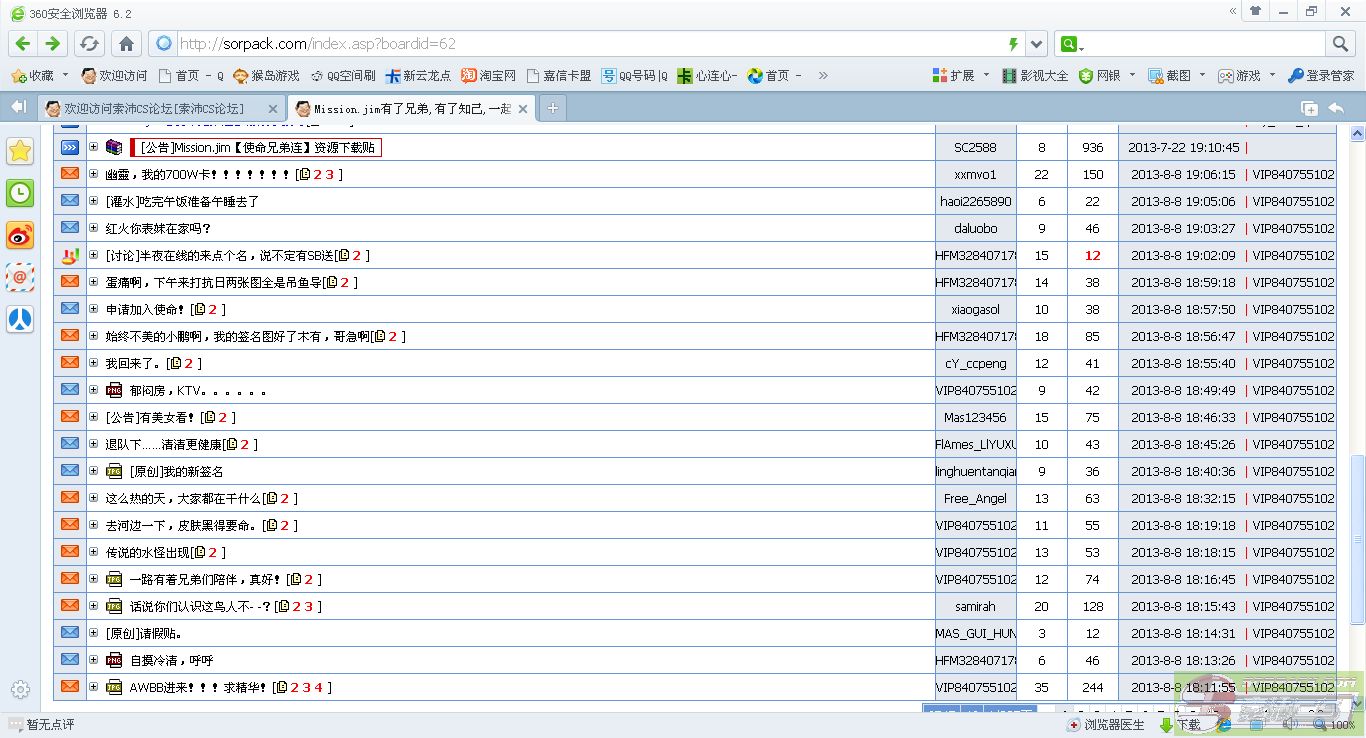Viewport: 1366px width, 738px height.
Task: Open the Weibo sidebar icon
Action: pyautogui.click(x=20, y=235)
